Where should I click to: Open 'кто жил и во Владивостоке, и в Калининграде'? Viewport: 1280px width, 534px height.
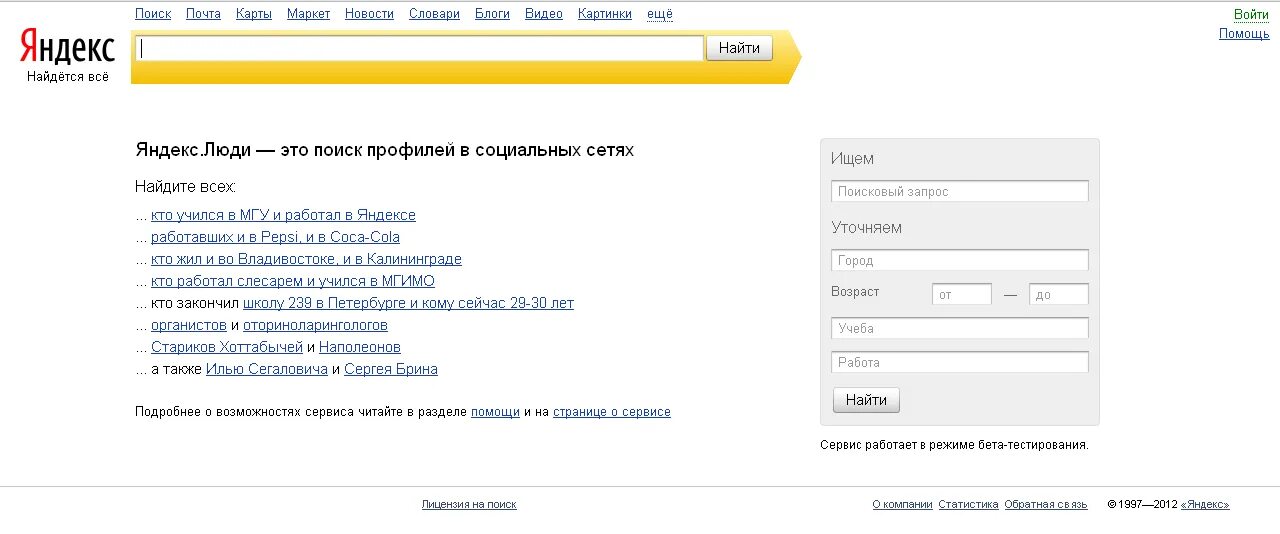306,259
